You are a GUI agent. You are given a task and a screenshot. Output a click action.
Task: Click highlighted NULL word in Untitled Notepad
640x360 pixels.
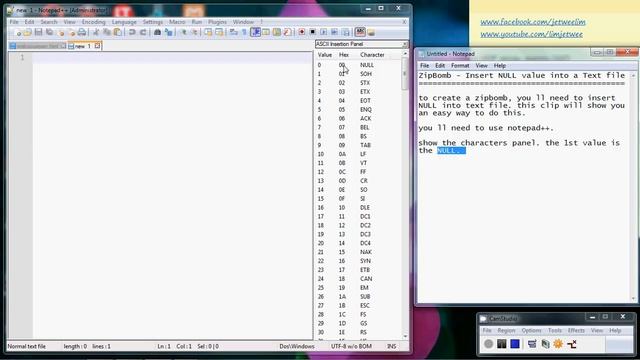click(x=451, y=151)
